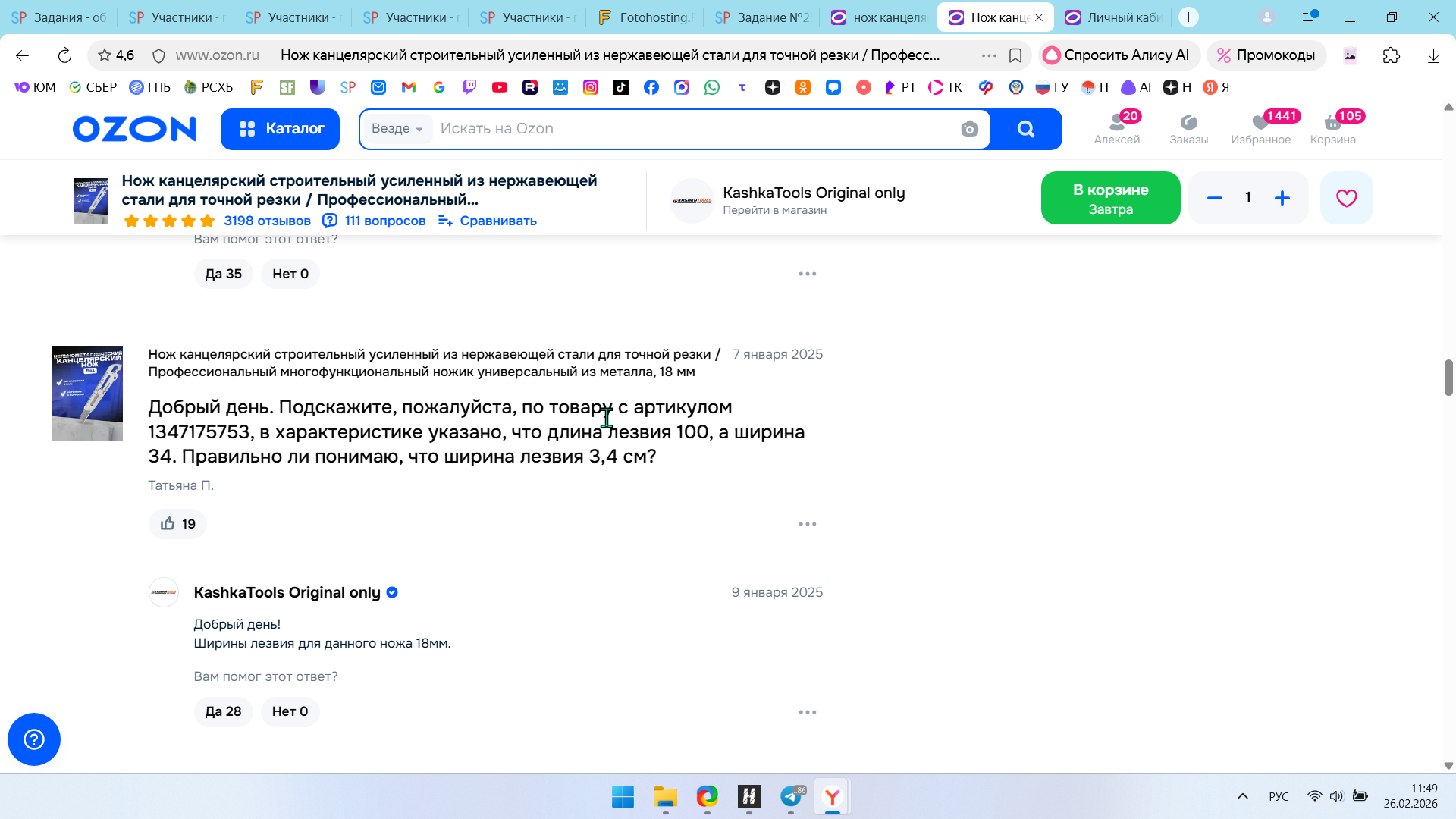Open three-dots menu beside Татьяна's question
The height and width of the screenshot is (819, 1456).
tap(807, 524)
